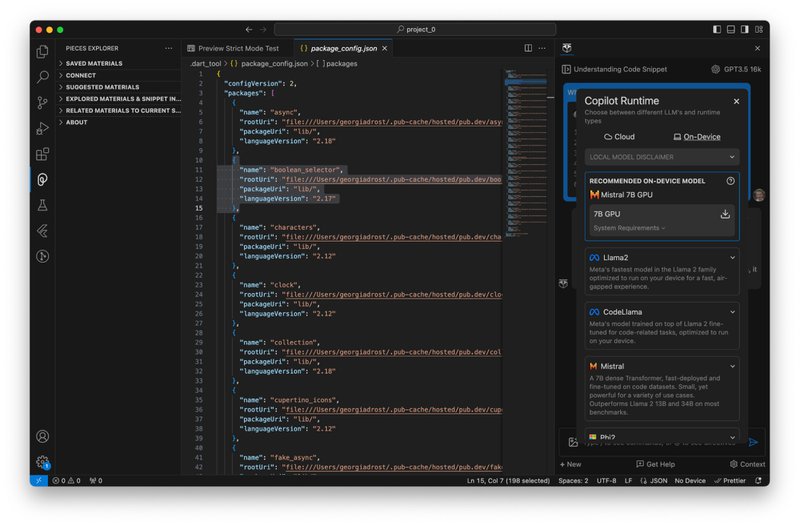This screenshot has height=526, width=800.
Task: Expand the Connect section
Action: tap(118, 75)
